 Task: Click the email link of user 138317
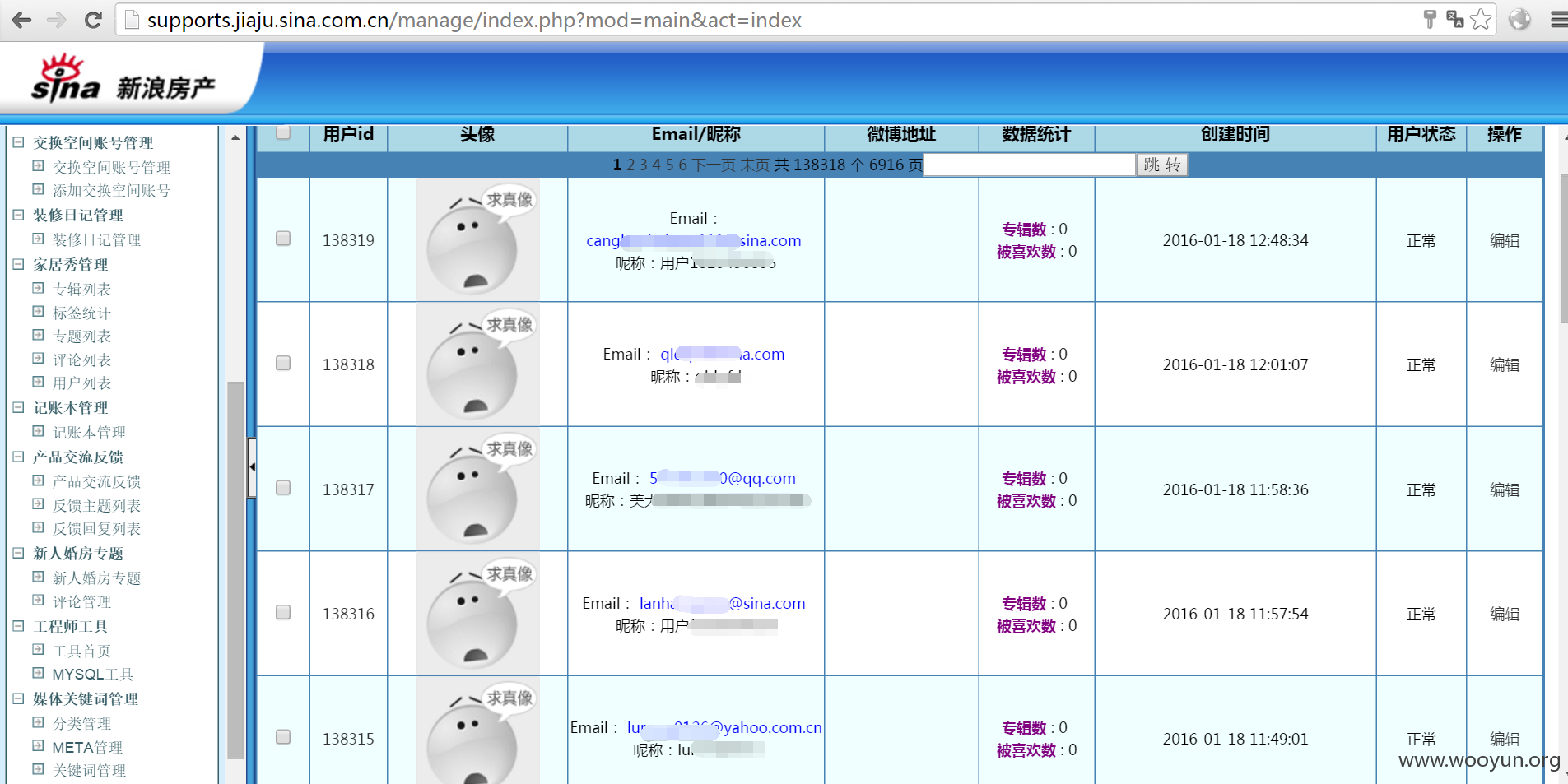[723, 478]
